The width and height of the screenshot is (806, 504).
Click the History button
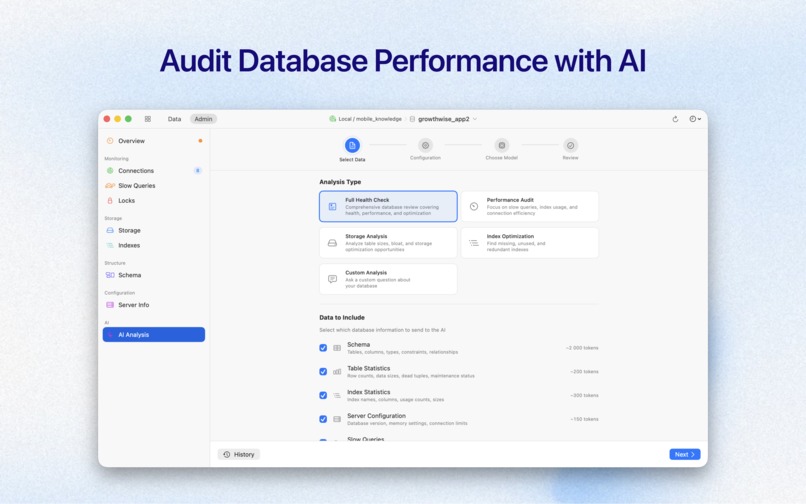pyautogui.click(x=239, y=455)
